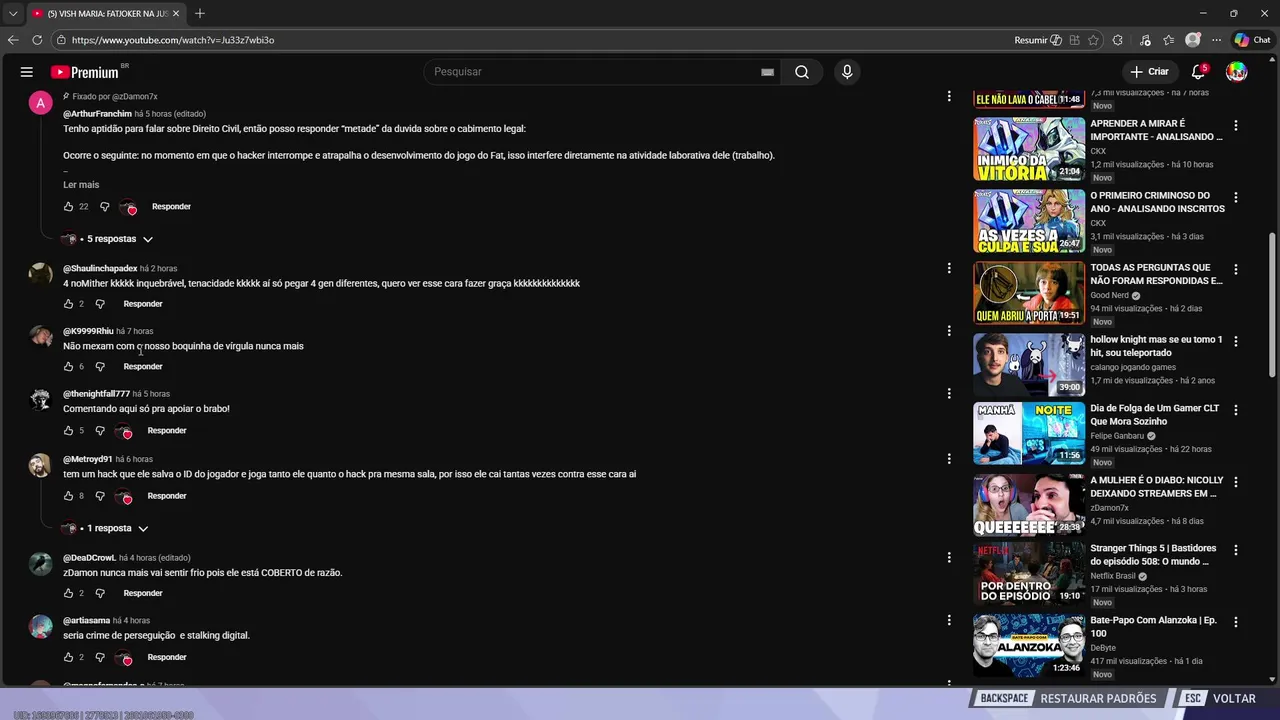Screen dimensions: 1280x720
Task: Open options for 'APRENDER A MIRAR' video
Action: tap(1236, 126)
